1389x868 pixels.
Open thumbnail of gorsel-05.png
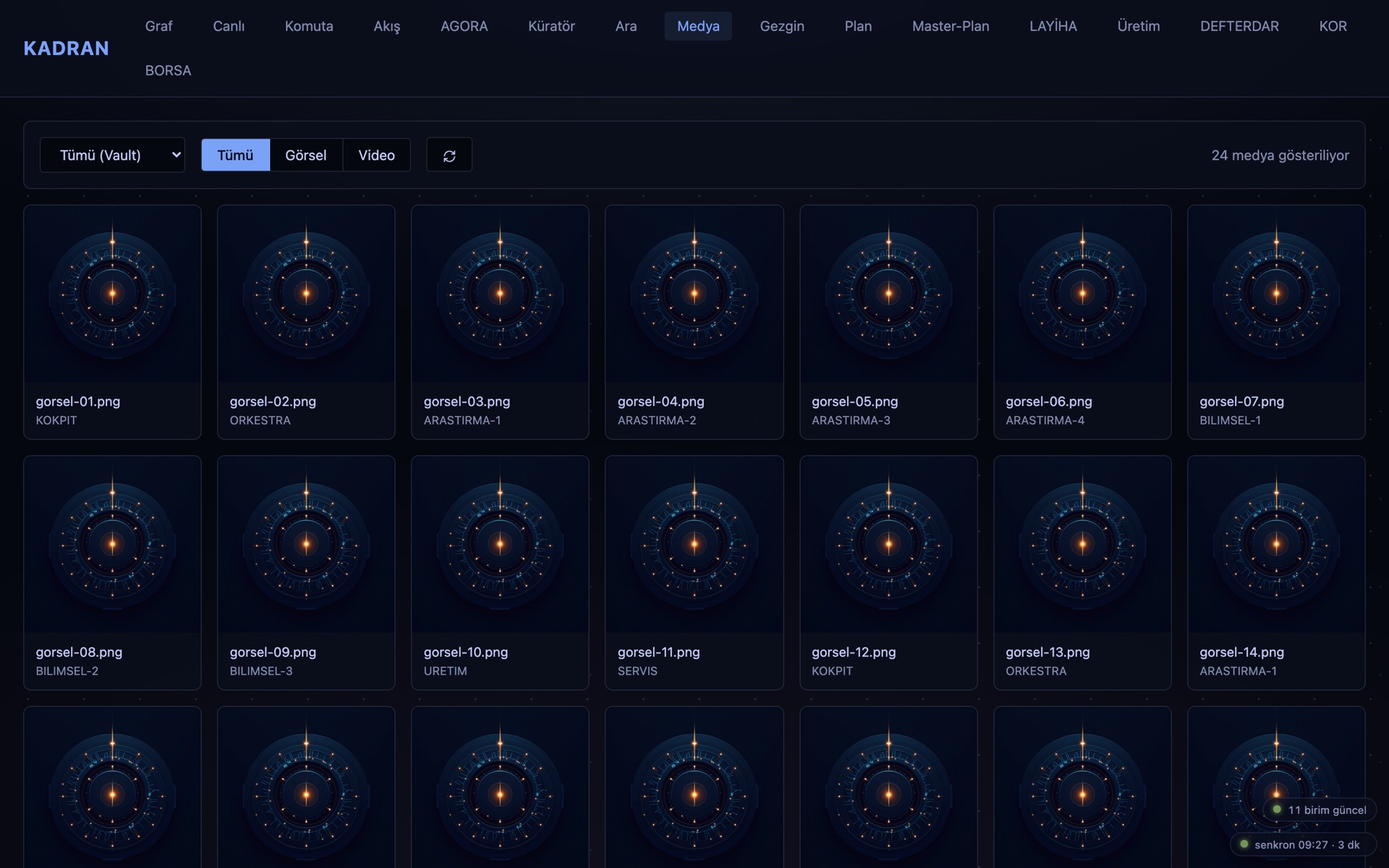[x=888, y=294]
